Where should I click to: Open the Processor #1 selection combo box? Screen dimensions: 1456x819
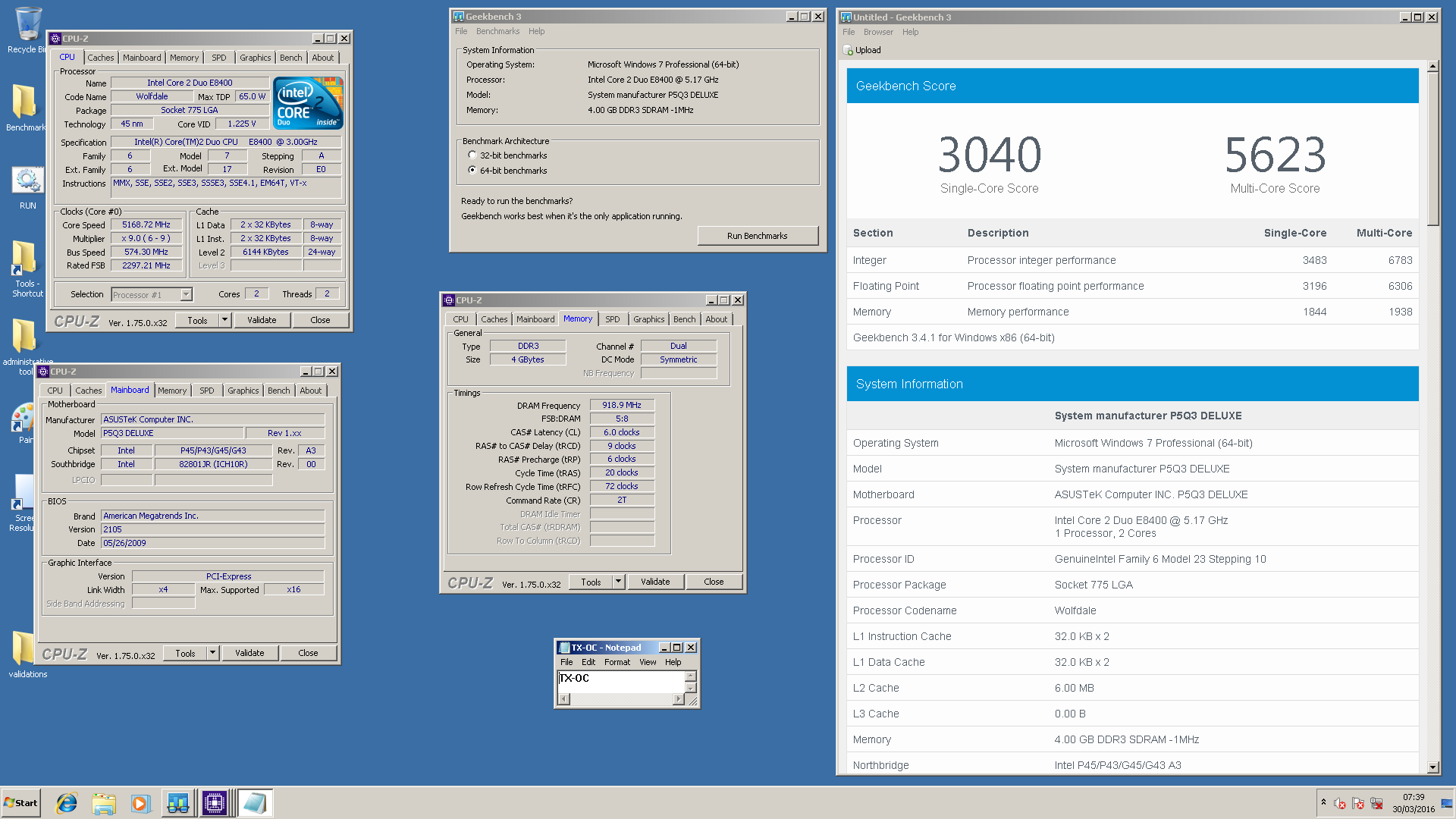(x=152, y=294)
